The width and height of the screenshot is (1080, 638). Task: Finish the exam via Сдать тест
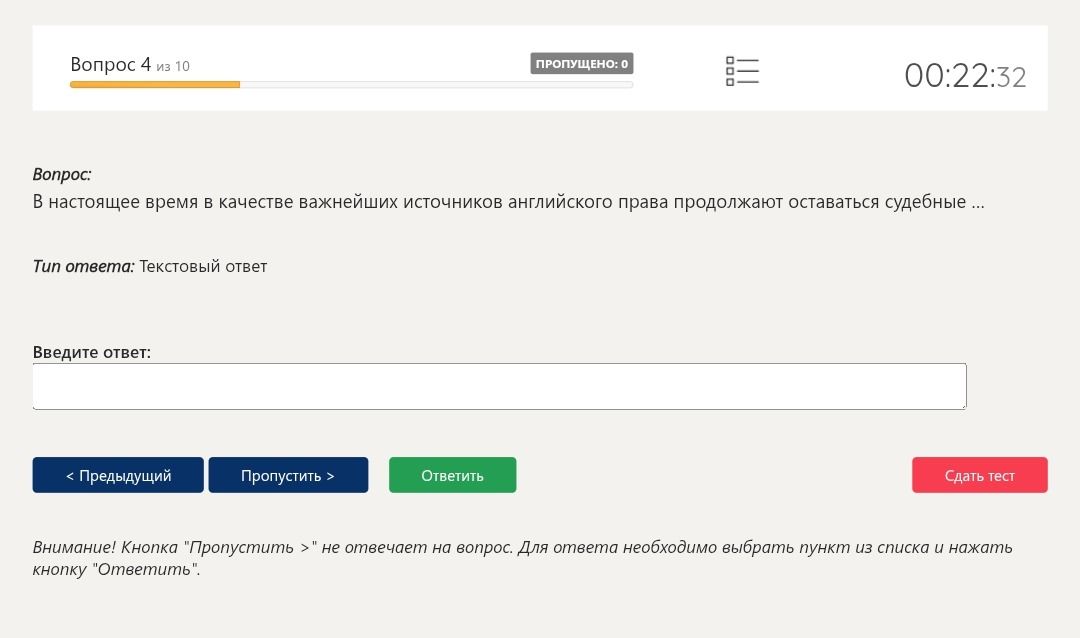[979, 475]
